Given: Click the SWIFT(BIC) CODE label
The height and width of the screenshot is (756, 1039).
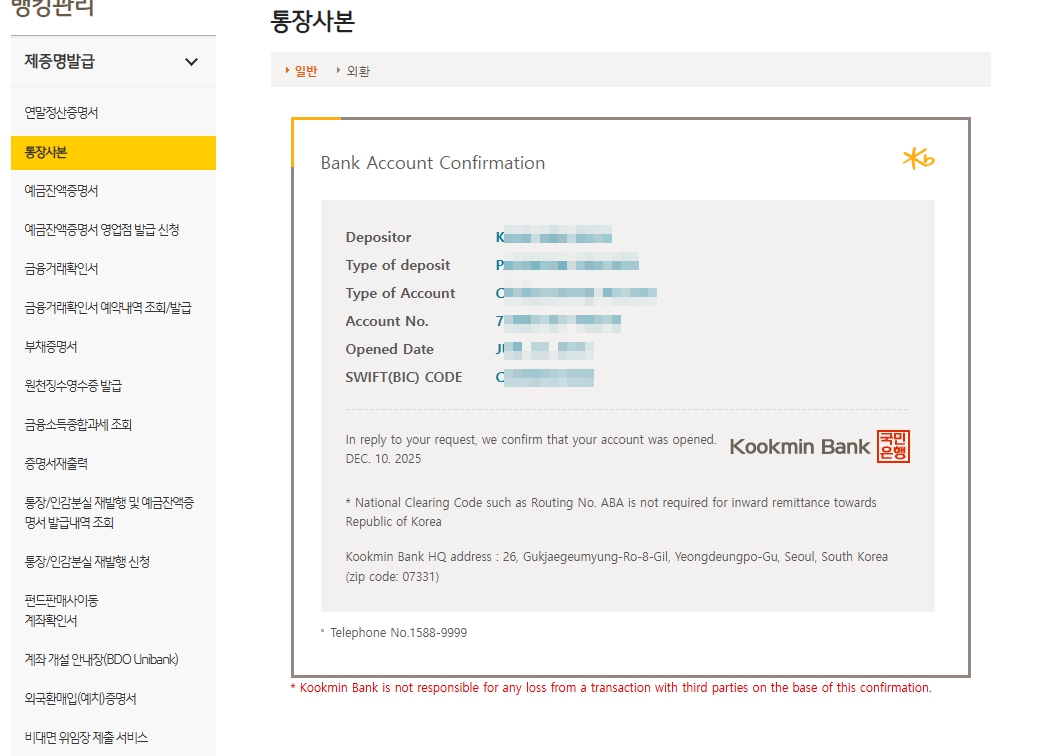Looking at the screenshot, I should click(404, 377).
